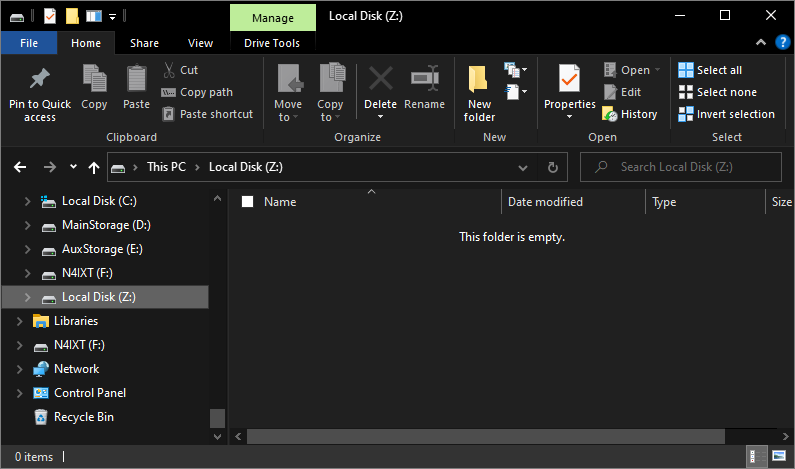The image size is (795, 469).
Task: Go up one level with the up arrow
Action: pos(94,167)
